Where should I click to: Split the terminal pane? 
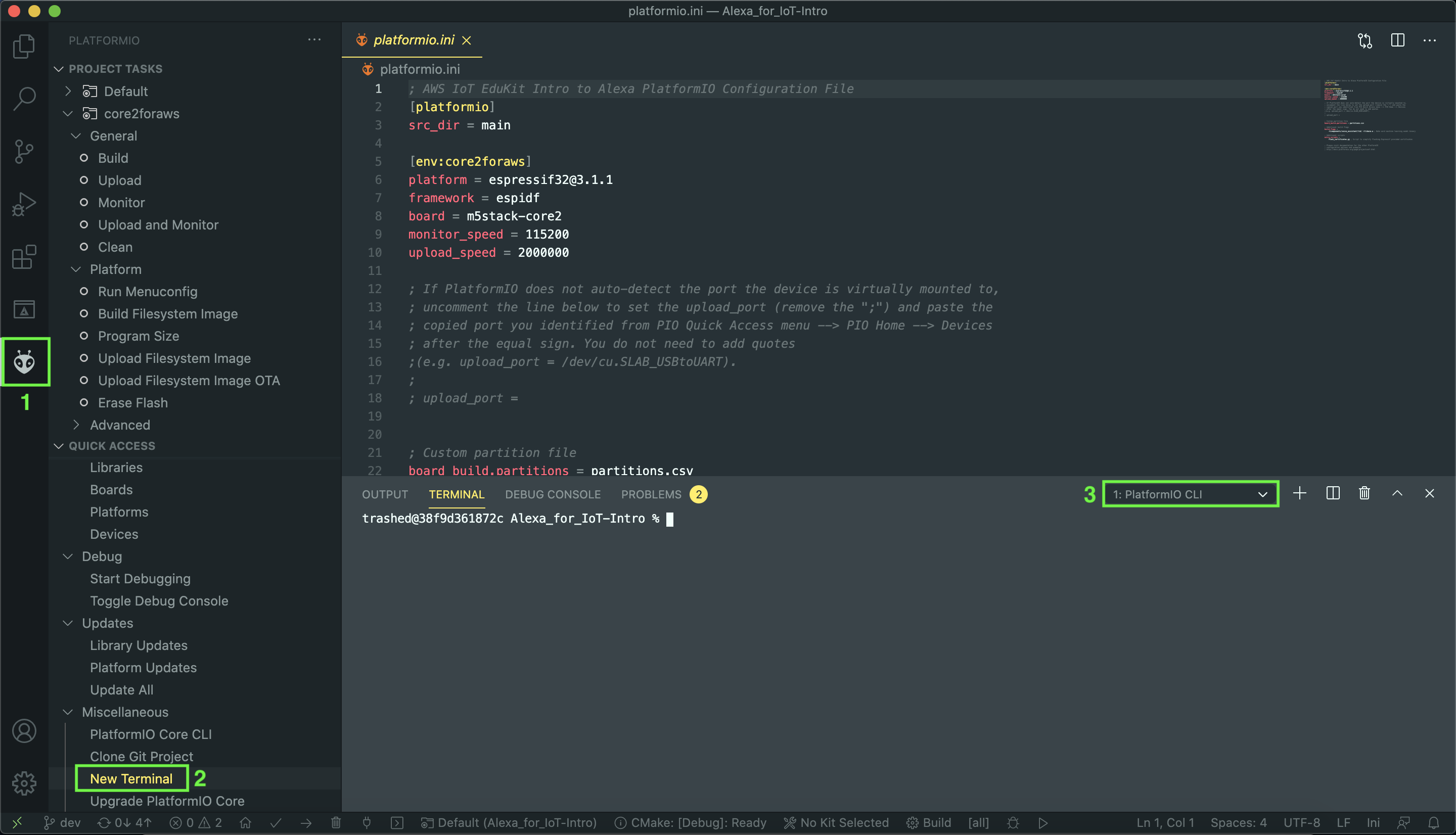1333,493
